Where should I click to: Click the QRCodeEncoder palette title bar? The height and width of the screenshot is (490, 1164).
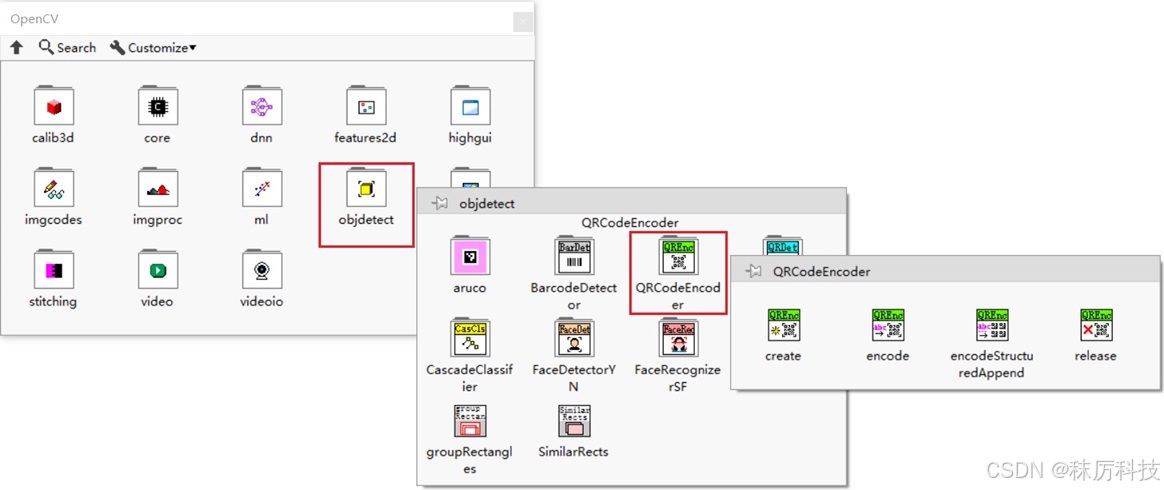pos(945,271)
